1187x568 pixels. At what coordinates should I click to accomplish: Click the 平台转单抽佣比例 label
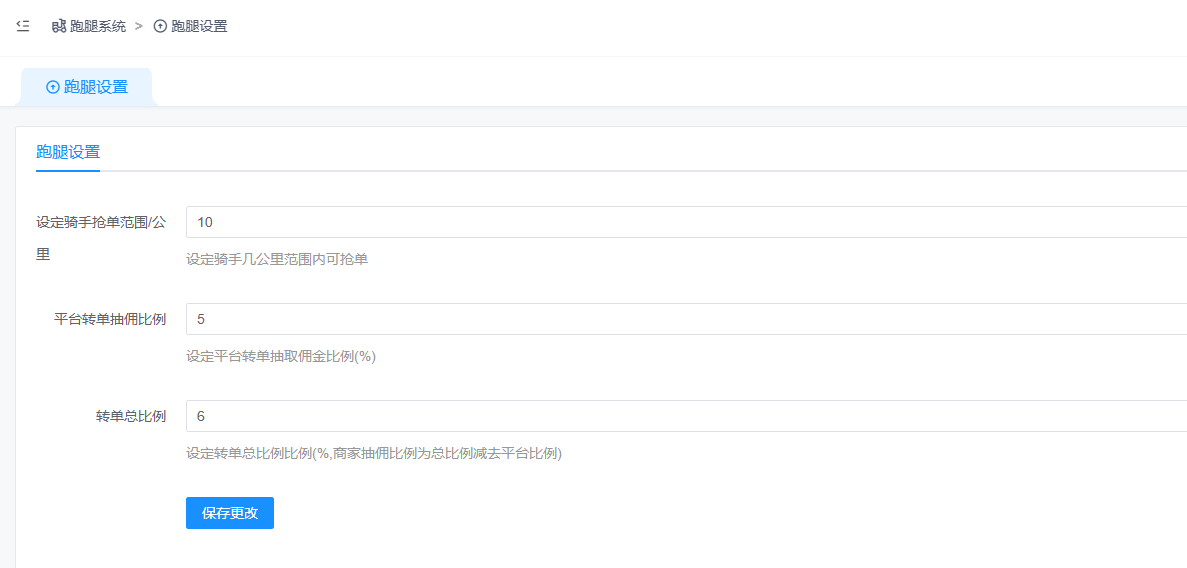(x=110, y=319)
